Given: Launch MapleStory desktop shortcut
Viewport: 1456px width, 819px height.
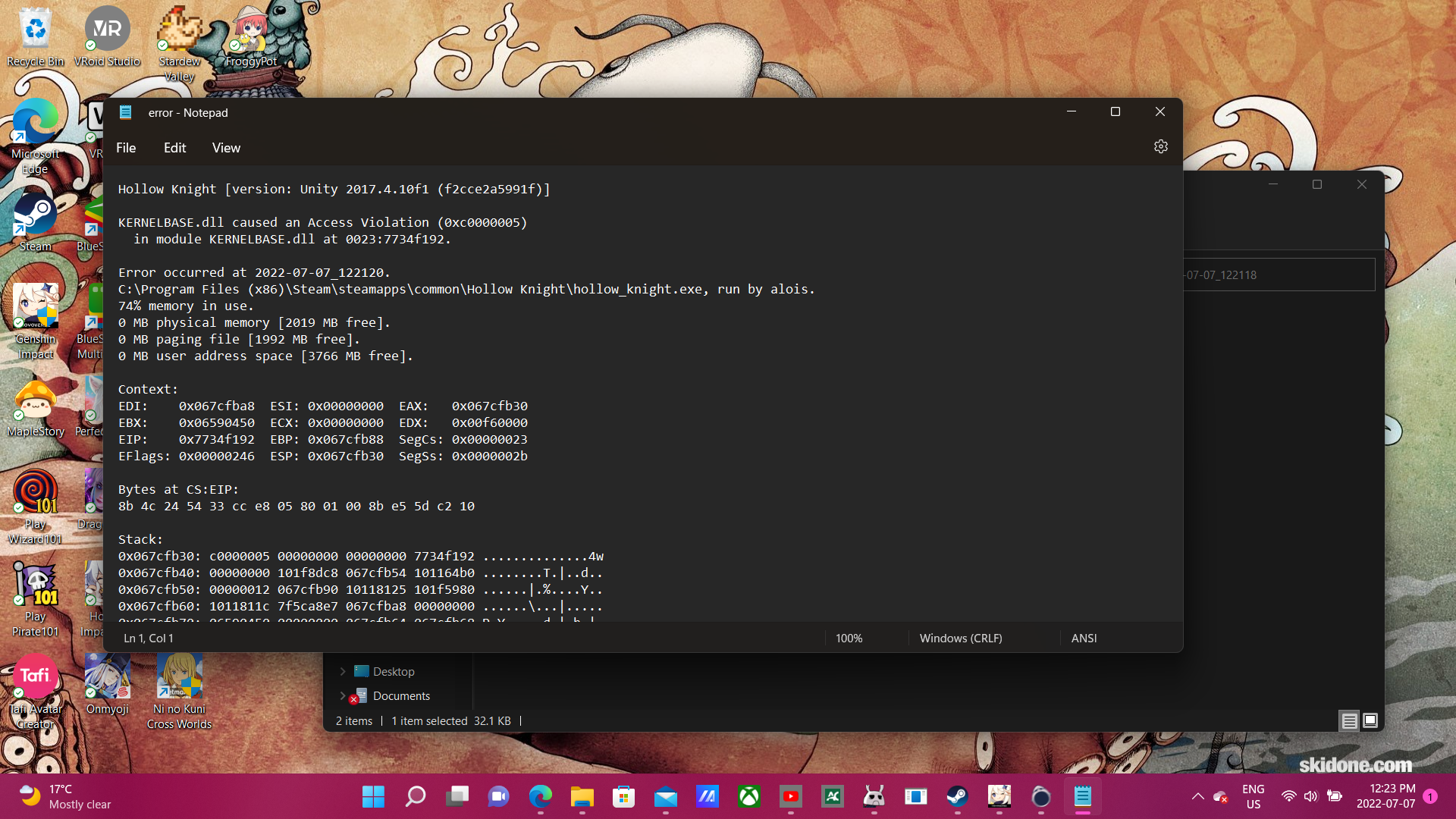Looking at the screenshot, I should pyautogui.click(x=35, y=409).
